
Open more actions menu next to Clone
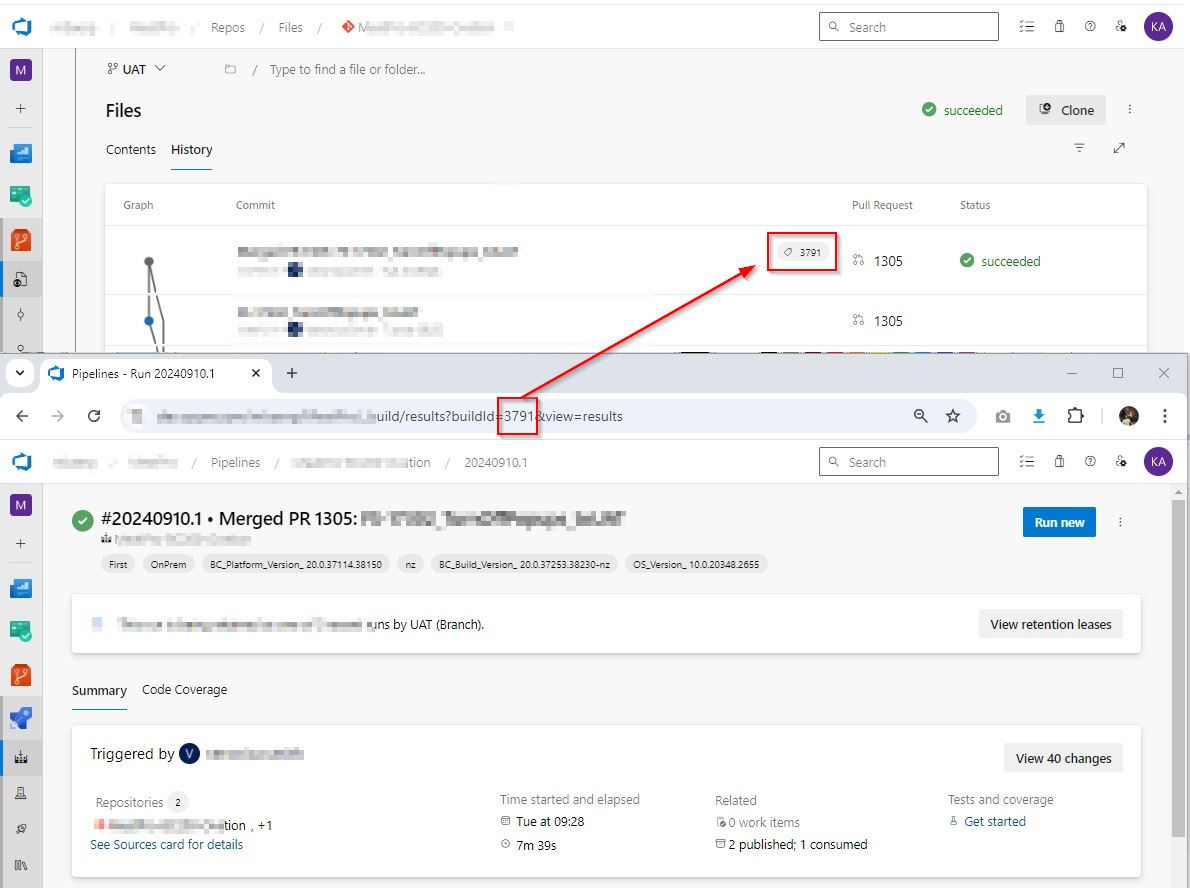[x=1130, y=110]
